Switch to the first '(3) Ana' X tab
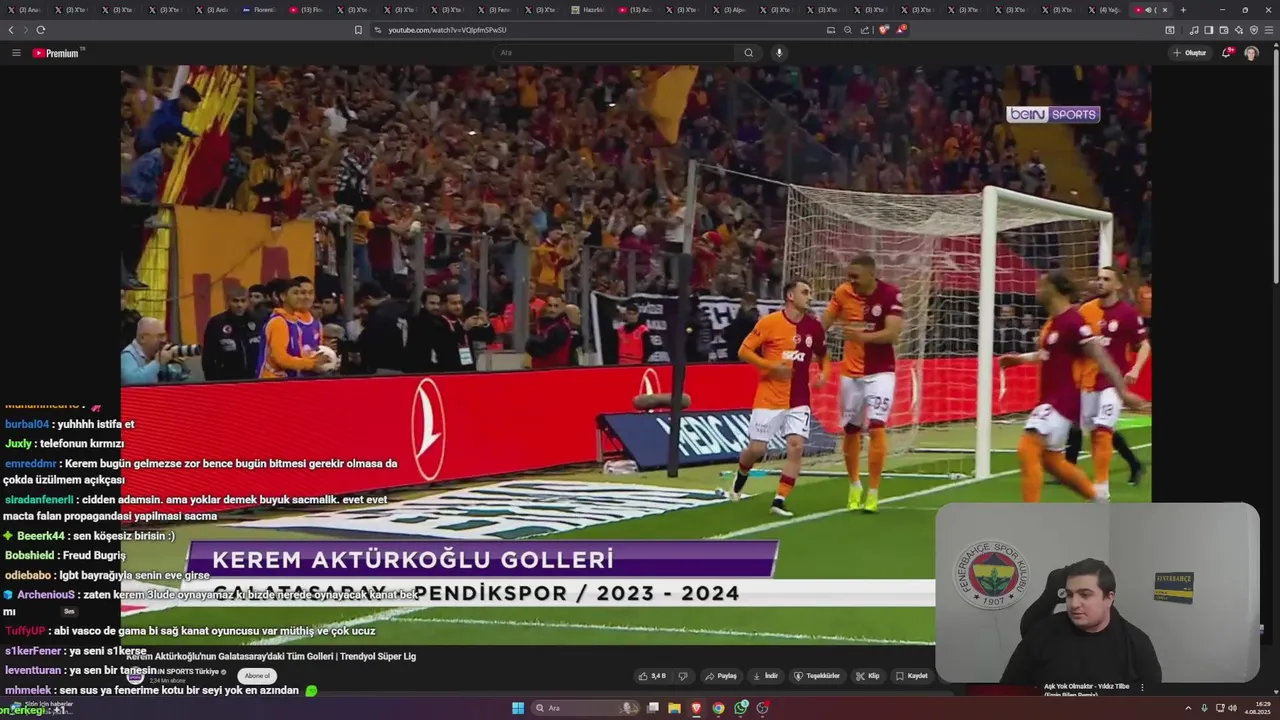The image size is (1280, 720). tap(23, 10)
